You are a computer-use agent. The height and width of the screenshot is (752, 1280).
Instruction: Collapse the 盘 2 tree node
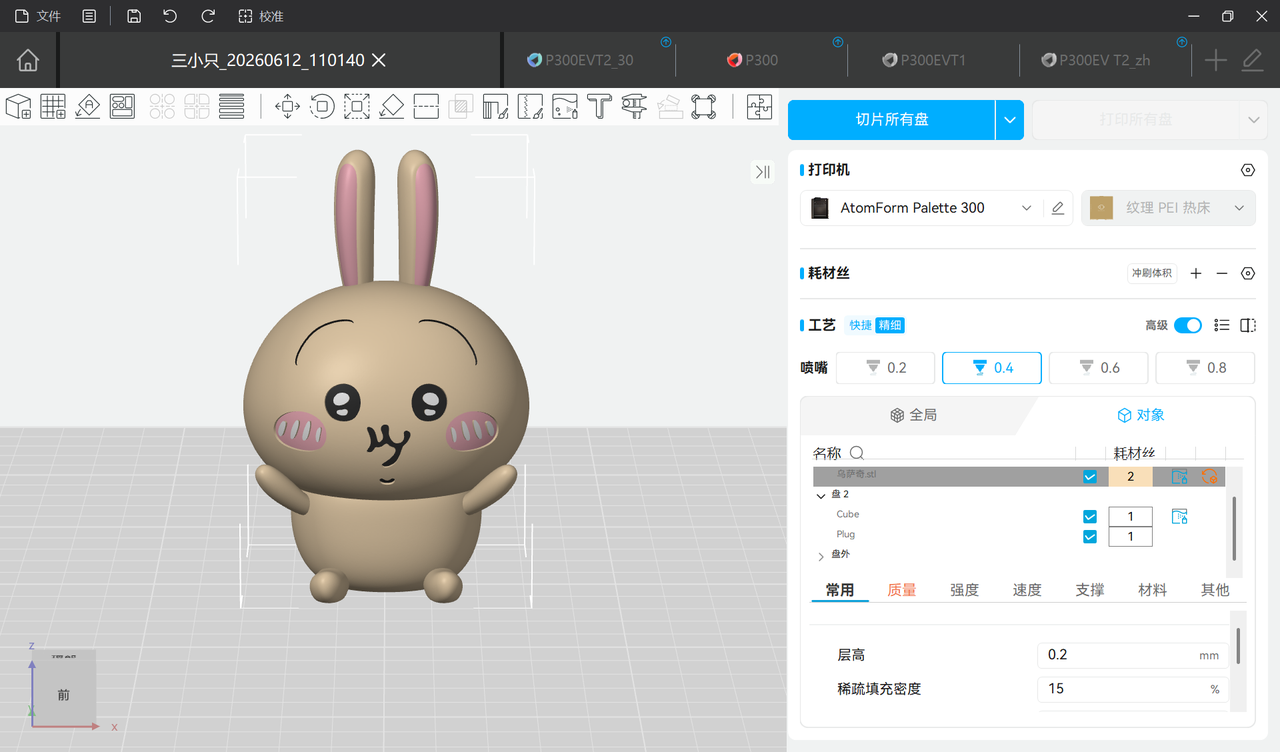821,495
